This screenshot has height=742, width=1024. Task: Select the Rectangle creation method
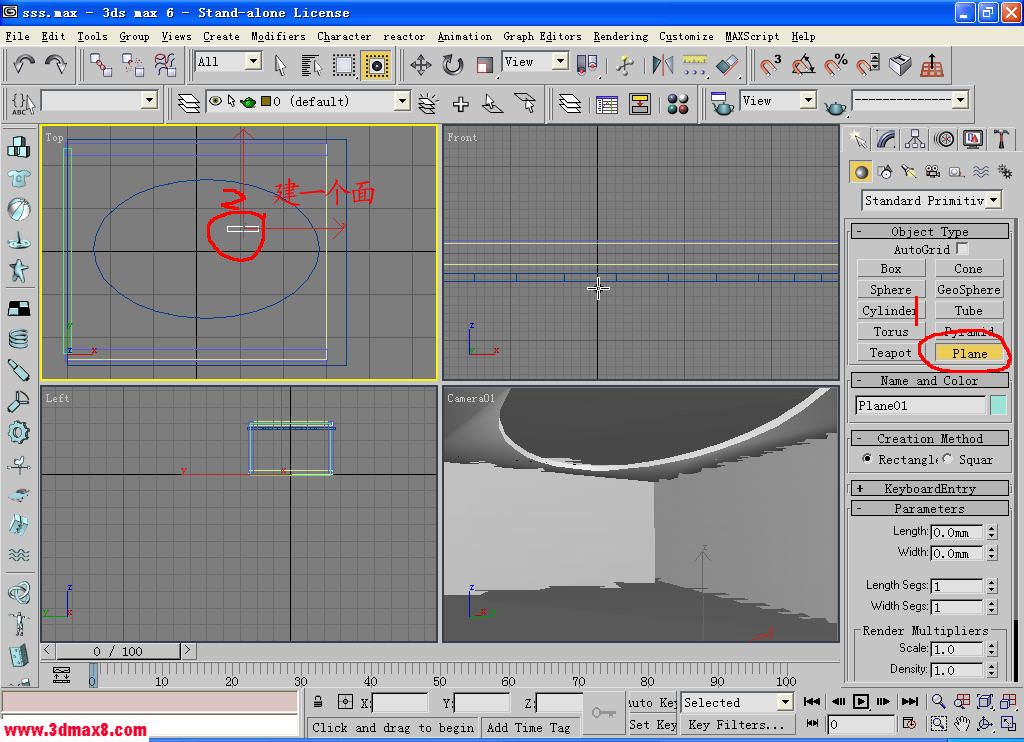tap(867, 459)
